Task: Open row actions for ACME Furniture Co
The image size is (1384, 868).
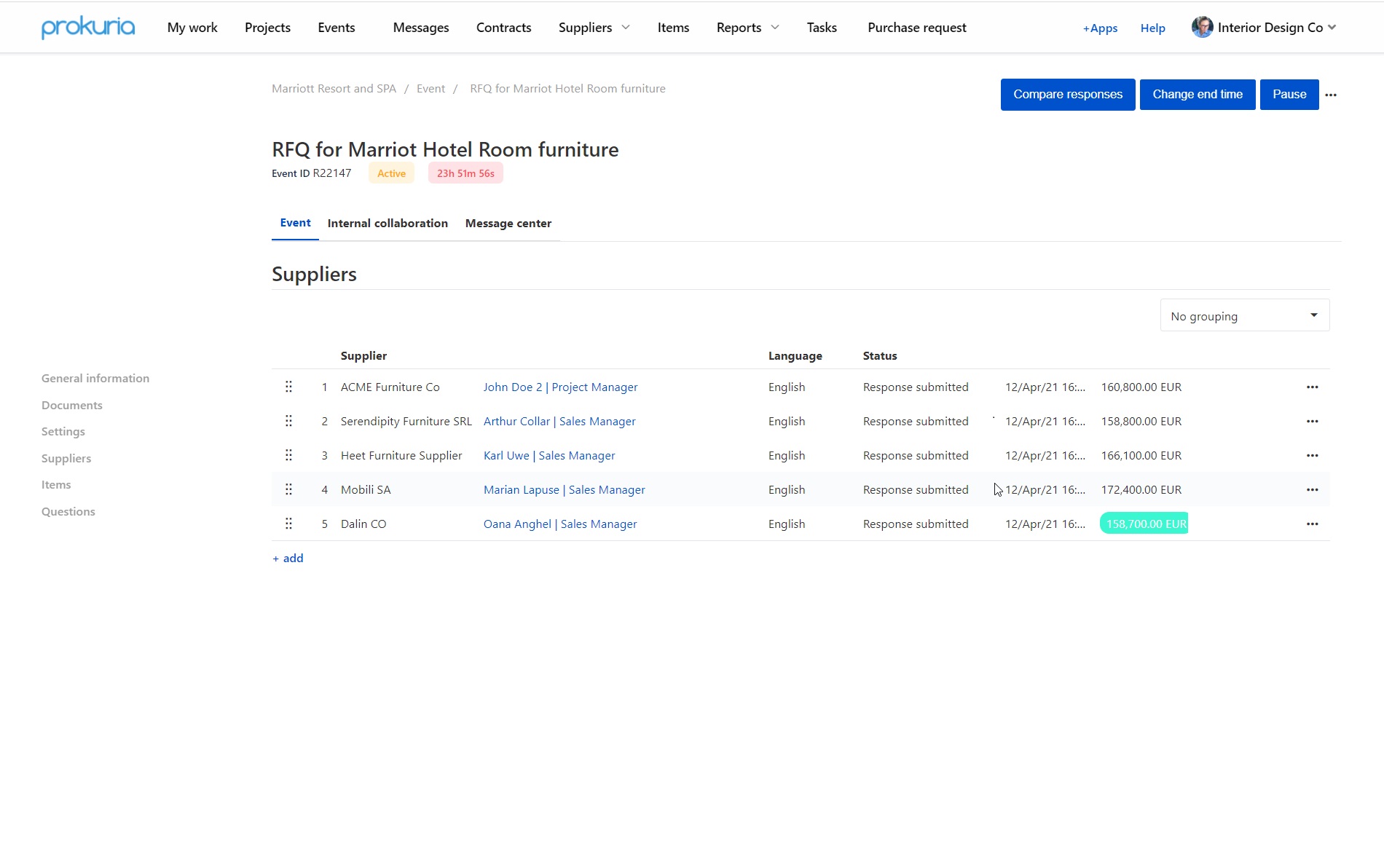Action: 1312,387
